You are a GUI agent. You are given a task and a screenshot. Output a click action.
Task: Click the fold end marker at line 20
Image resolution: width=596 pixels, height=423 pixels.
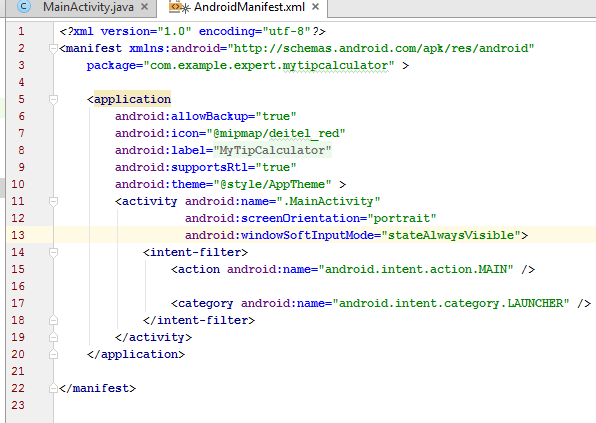pyautogui.click(x=53, y=354)
